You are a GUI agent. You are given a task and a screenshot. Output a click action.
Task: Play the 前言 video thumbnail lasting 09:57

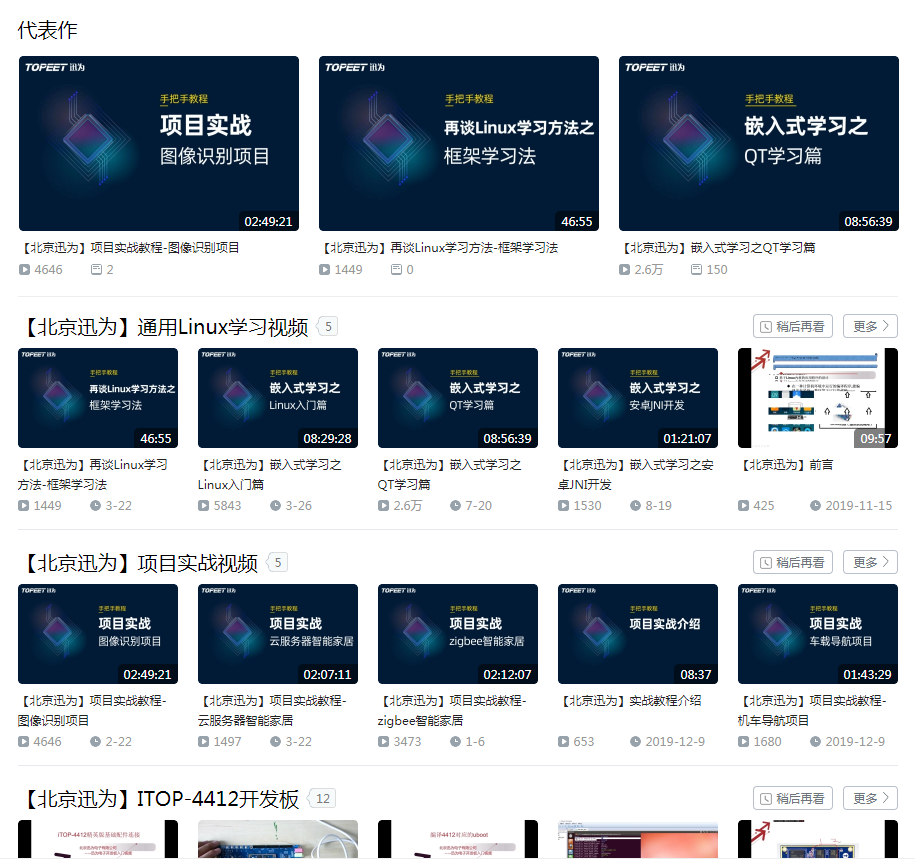click(818, 398)
